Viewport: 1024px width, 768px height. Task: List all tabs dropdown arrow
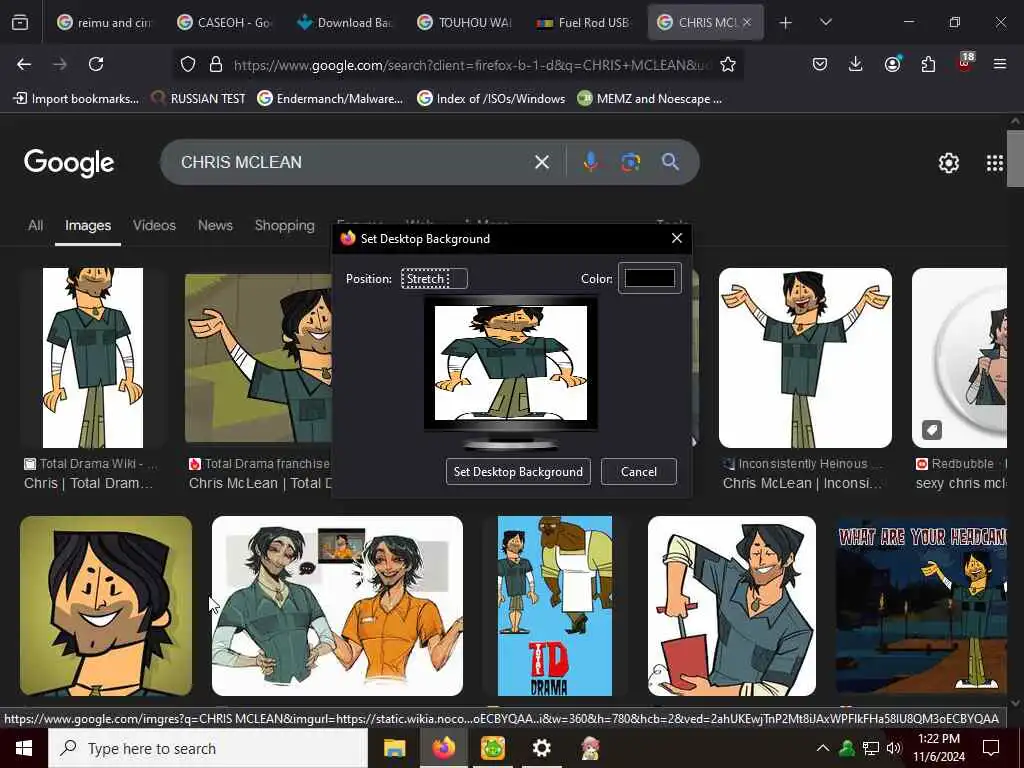pyautogui.click(x=825, y=22)
